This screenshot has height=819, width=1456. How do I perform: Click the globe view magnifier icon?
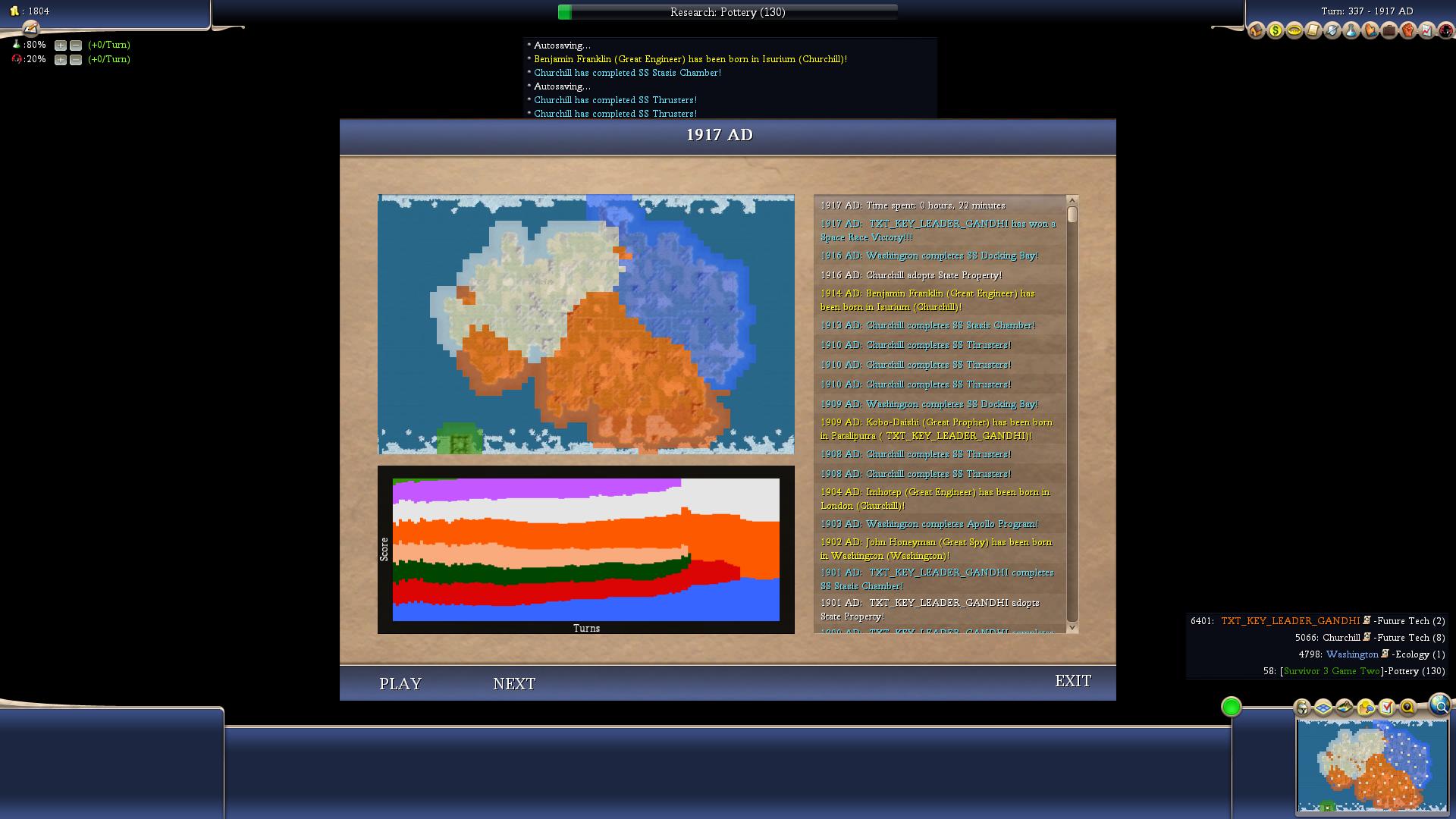click(1440, 705)
